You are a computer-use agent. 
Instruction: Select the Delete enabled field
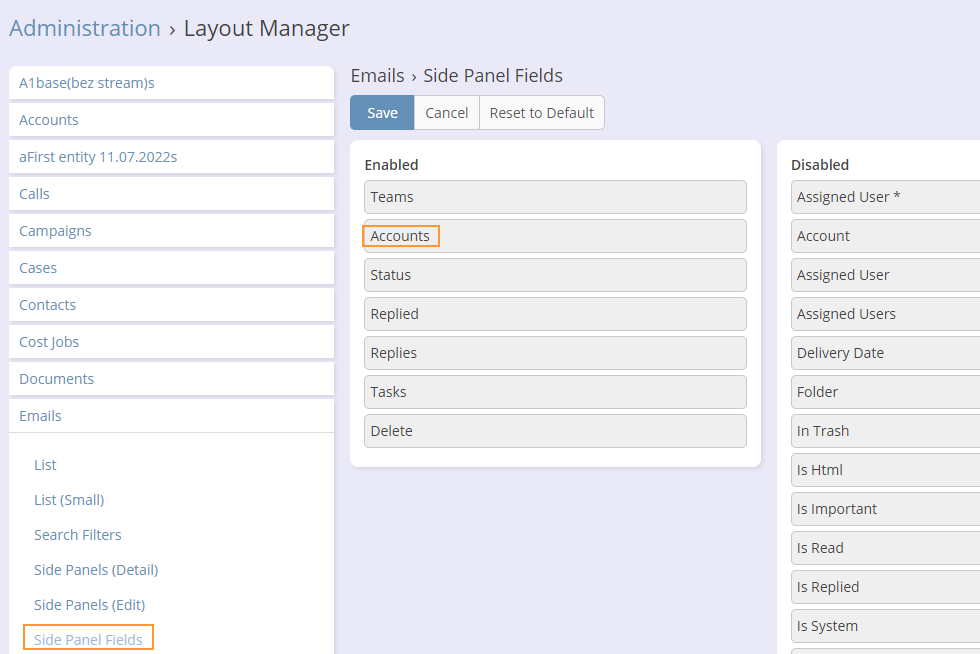(555, 431)
